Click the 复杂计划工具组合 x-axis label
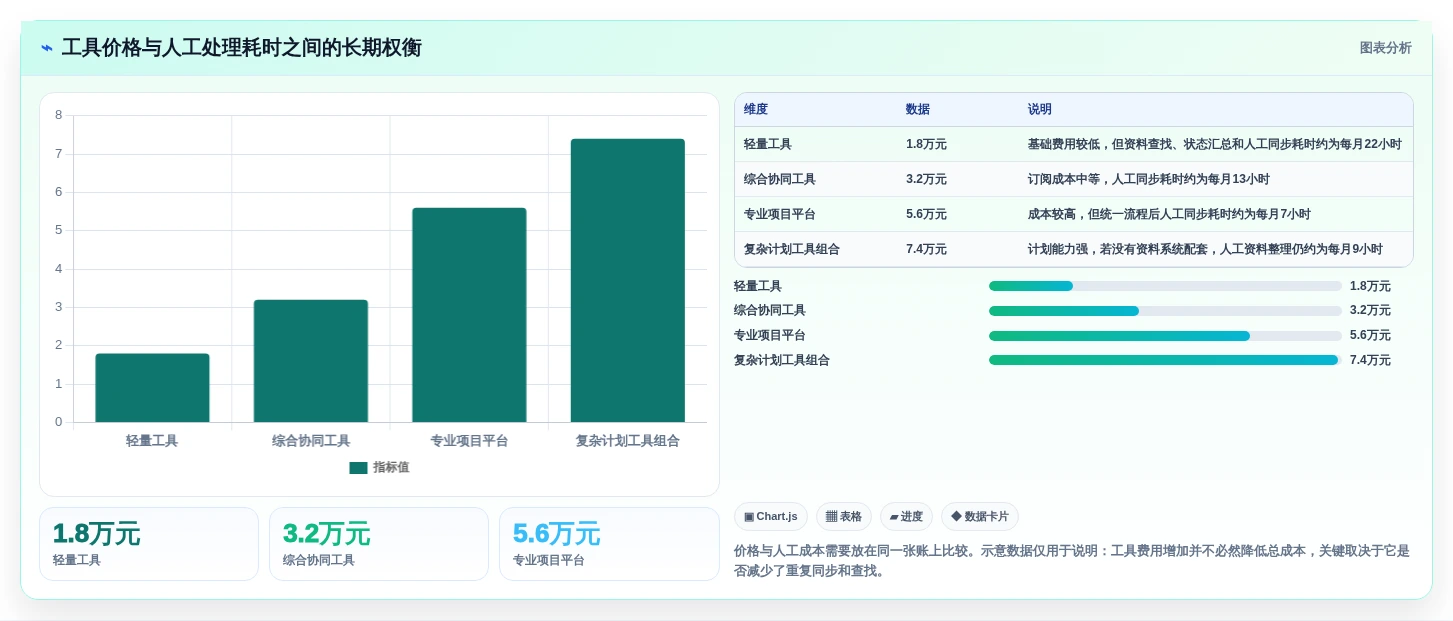The image size is (1453, 621). tap(628, 441)
